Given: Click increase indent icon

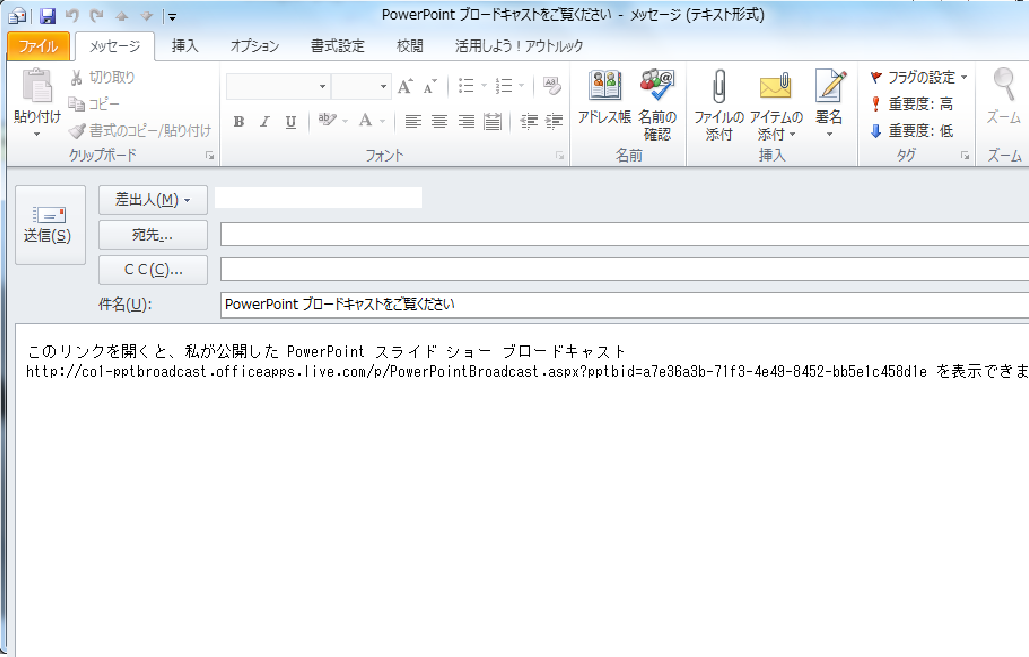Looking at the screenshot, I should 555,121.
